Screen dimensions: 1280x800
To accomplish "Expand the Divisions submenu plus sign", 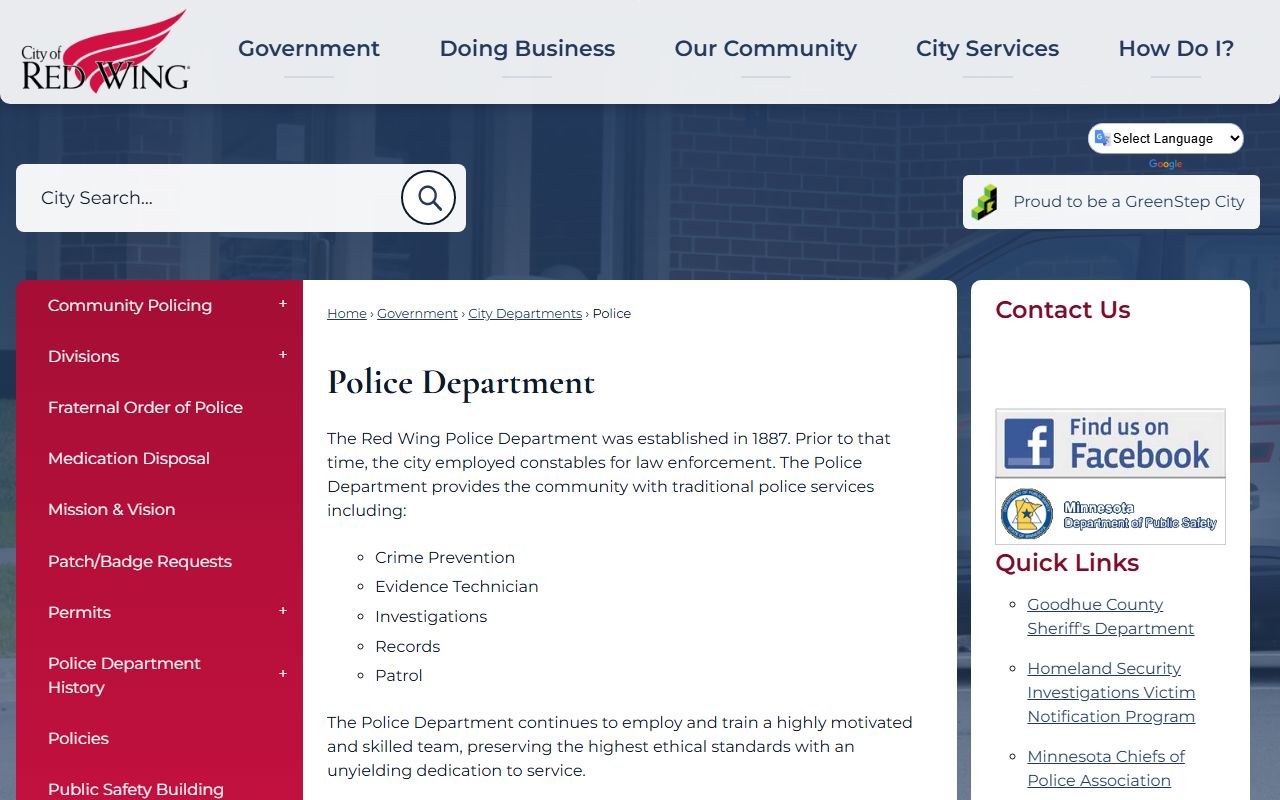I will click(283, 355).
